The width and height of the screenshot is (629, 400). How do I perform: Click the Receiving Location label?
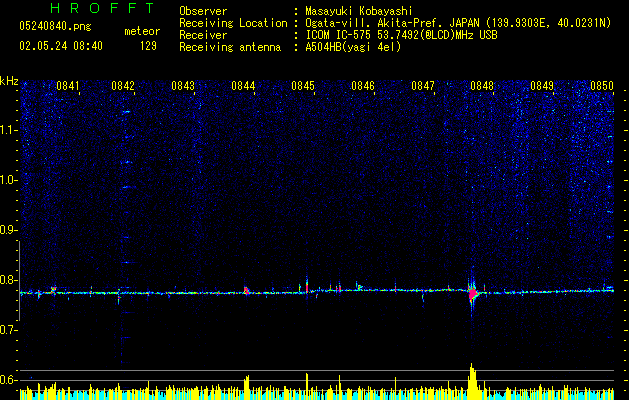(233, 23)
